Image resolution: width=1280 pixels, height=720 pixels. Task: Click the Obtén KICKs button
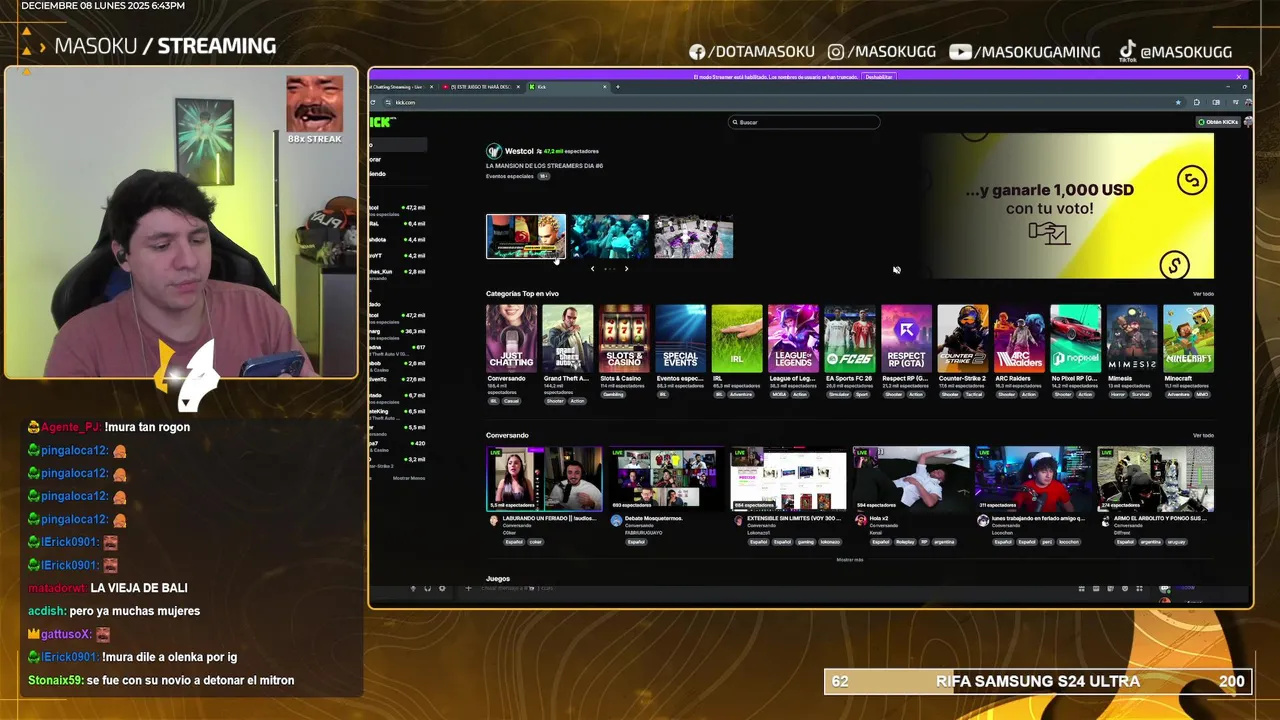[x=1218, y=122]
